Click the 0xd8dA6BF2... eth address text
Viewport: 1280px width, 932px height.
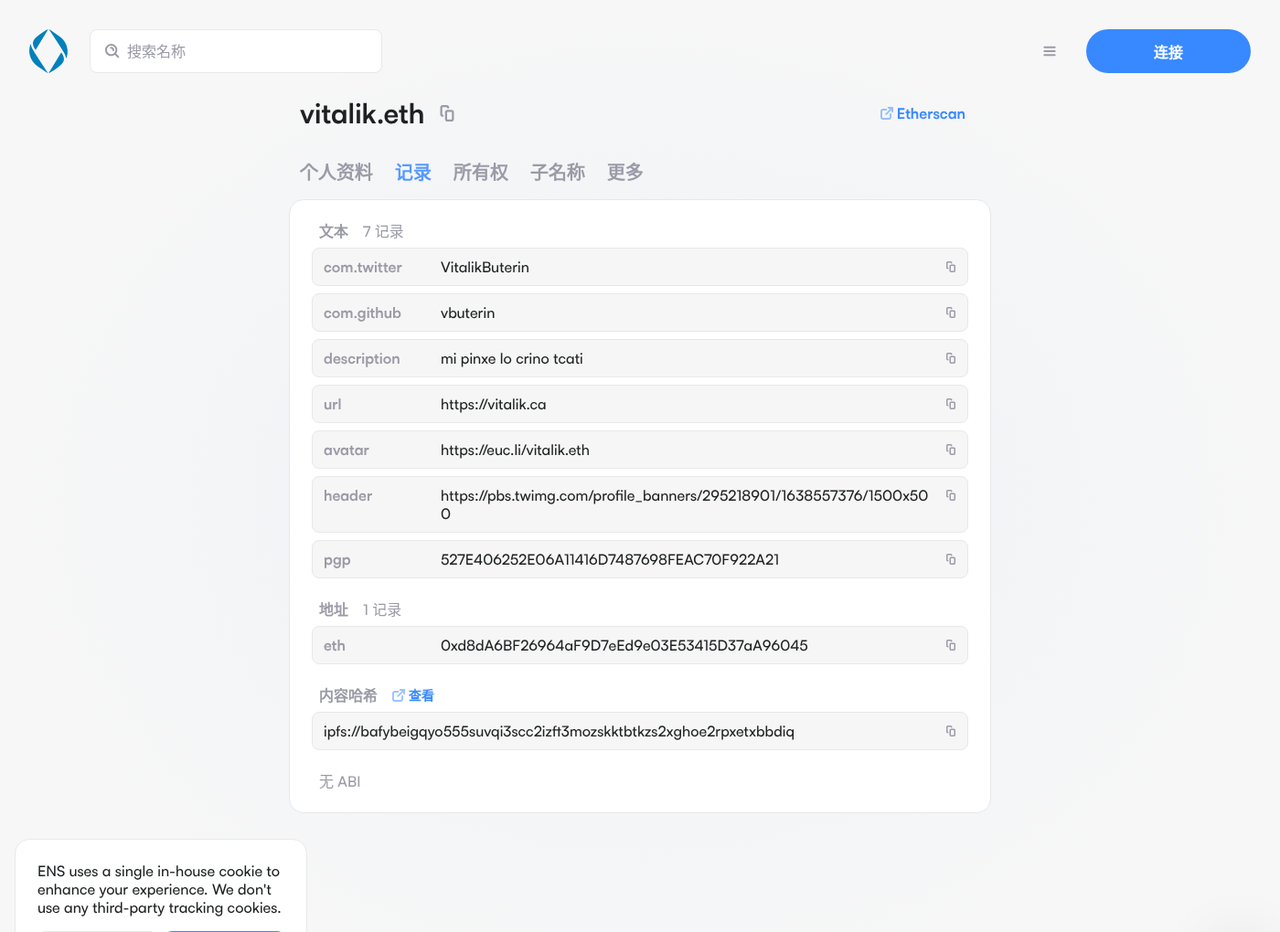coord(624,645)
